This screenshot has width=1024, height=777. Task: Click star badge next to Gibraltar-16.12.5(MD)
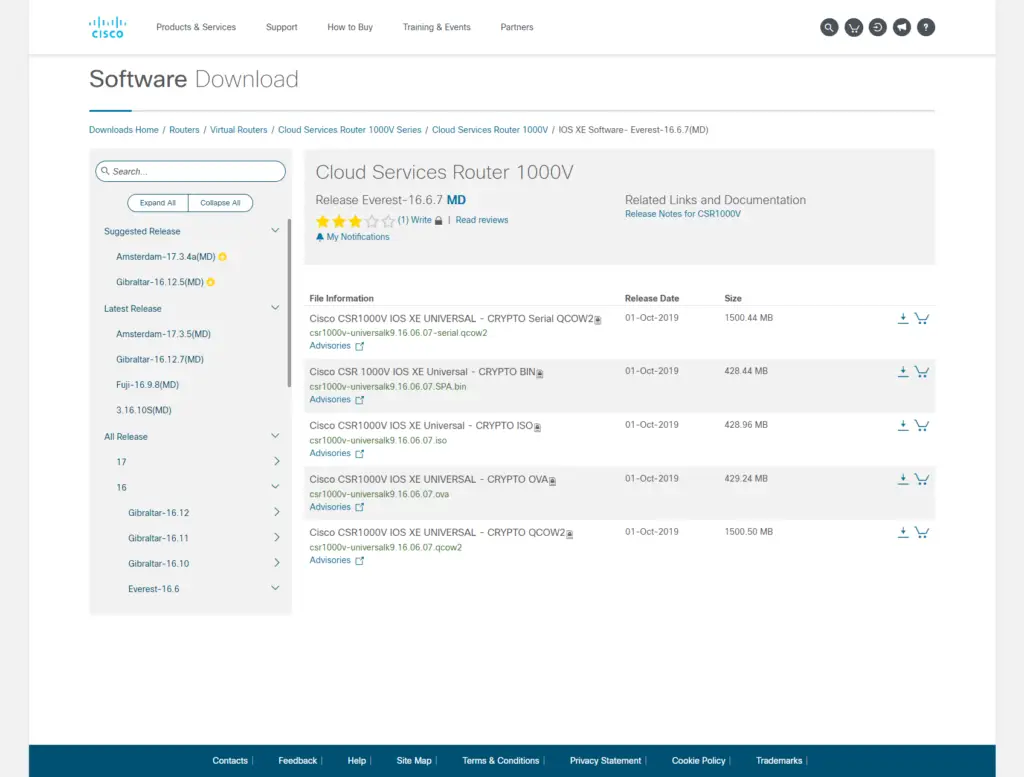(210, 282)
